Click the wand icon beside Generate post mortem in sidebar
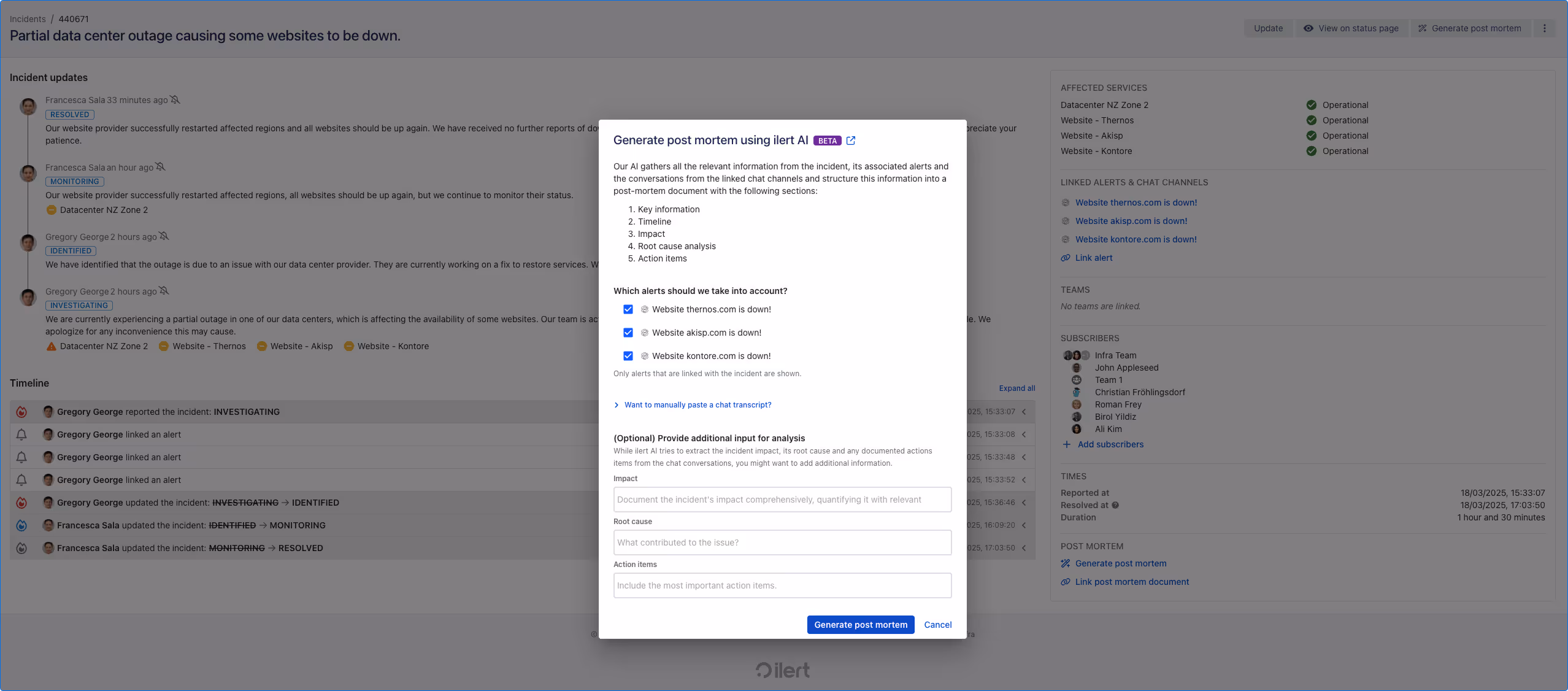Viewport: 1568px width, 691px height. pos(1064,563)
